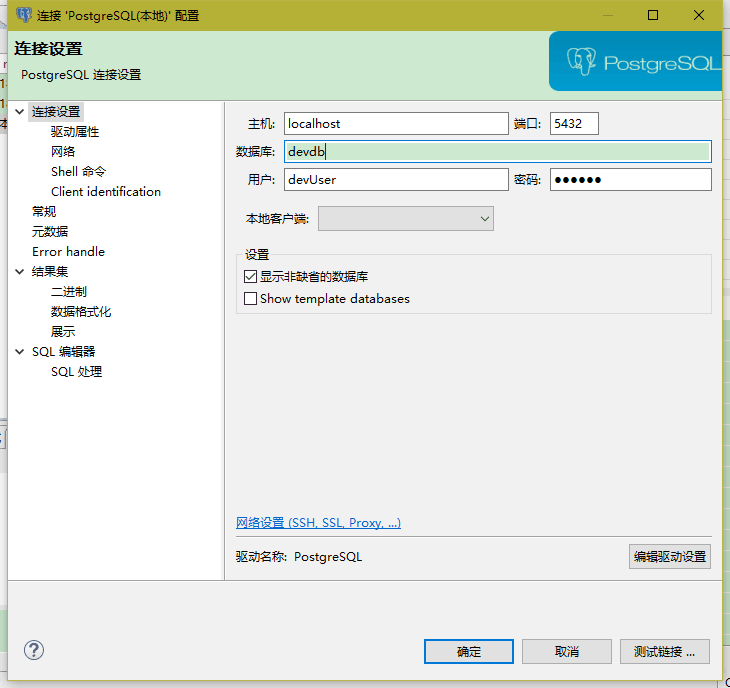Open the SQL 处理 page

[76, 371]
